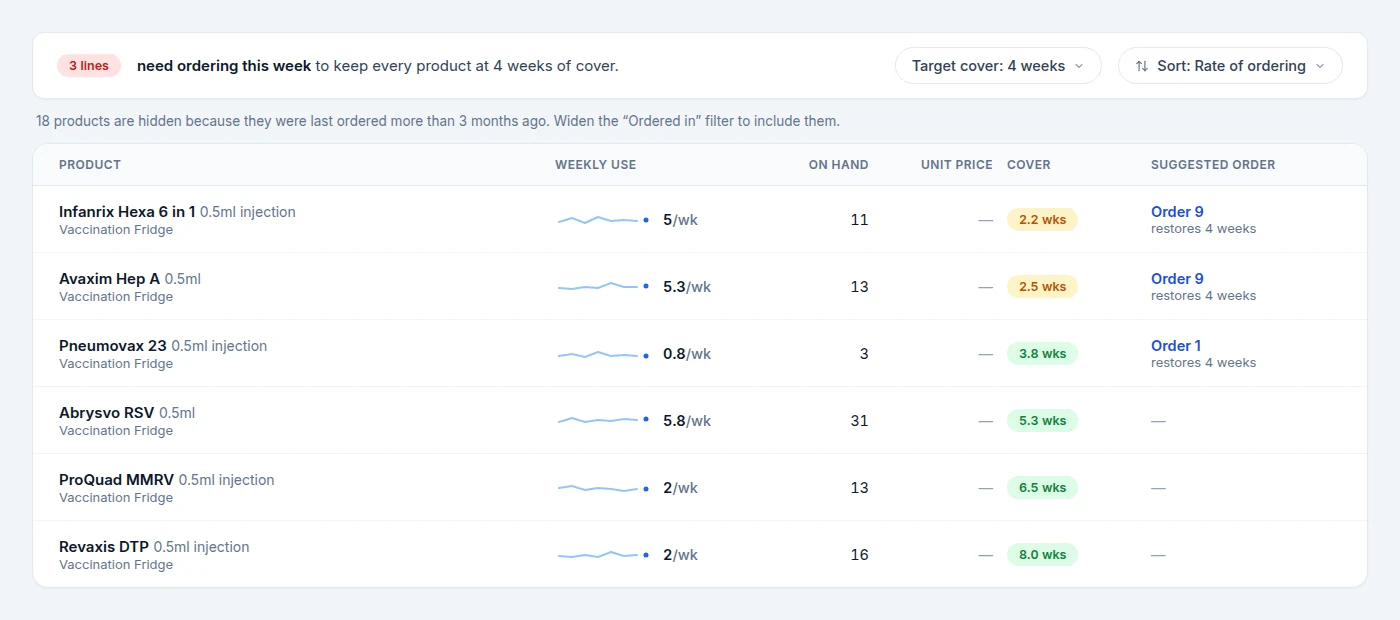The width and height of the screenshot is (1400, 620).
Task: Click Order 9 link for Avaxim Hep A
Action: [x=1177, y=279]
